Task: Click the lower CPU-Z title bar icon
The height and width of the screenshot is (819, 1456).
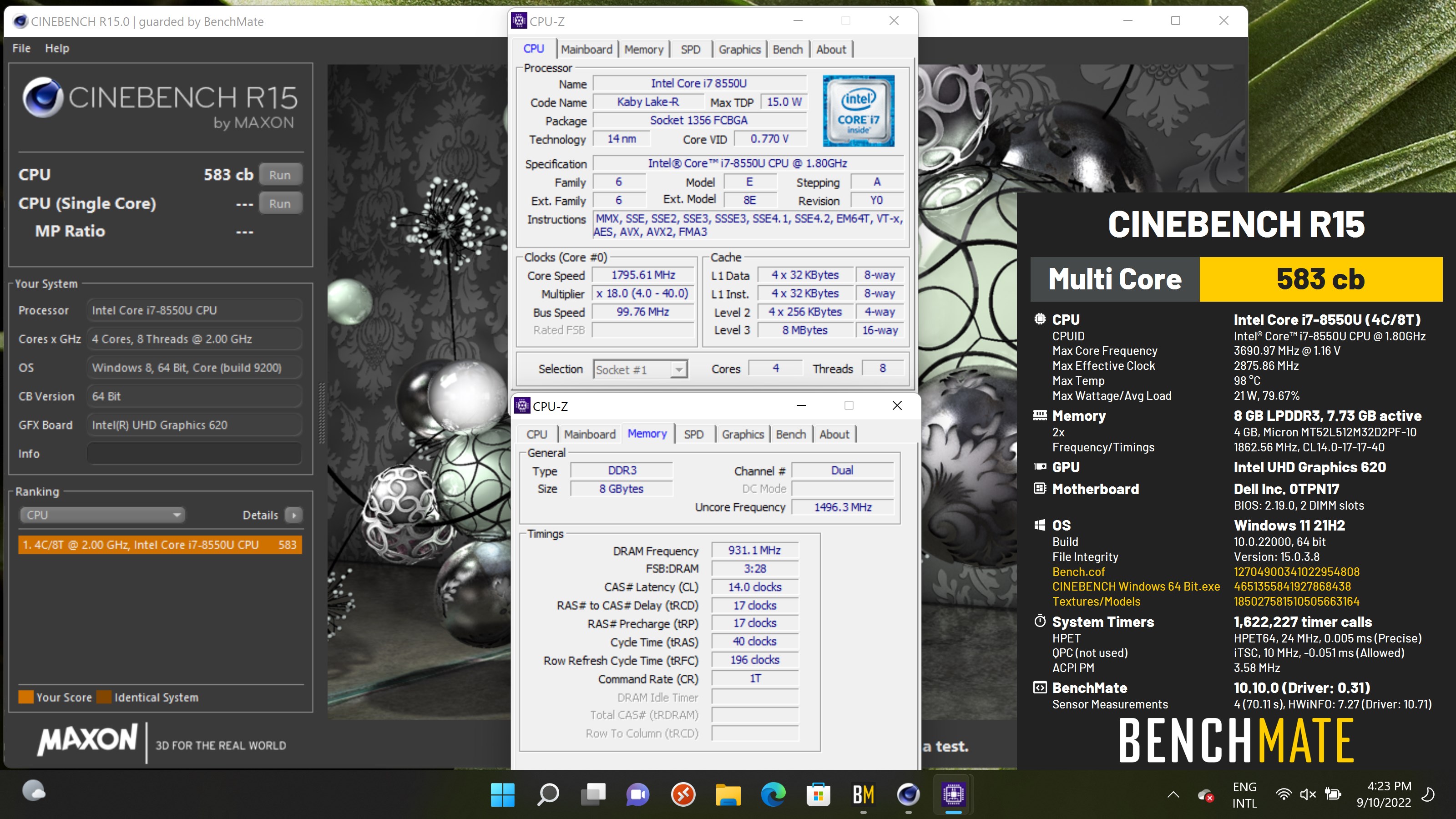Action: [522, 406]
